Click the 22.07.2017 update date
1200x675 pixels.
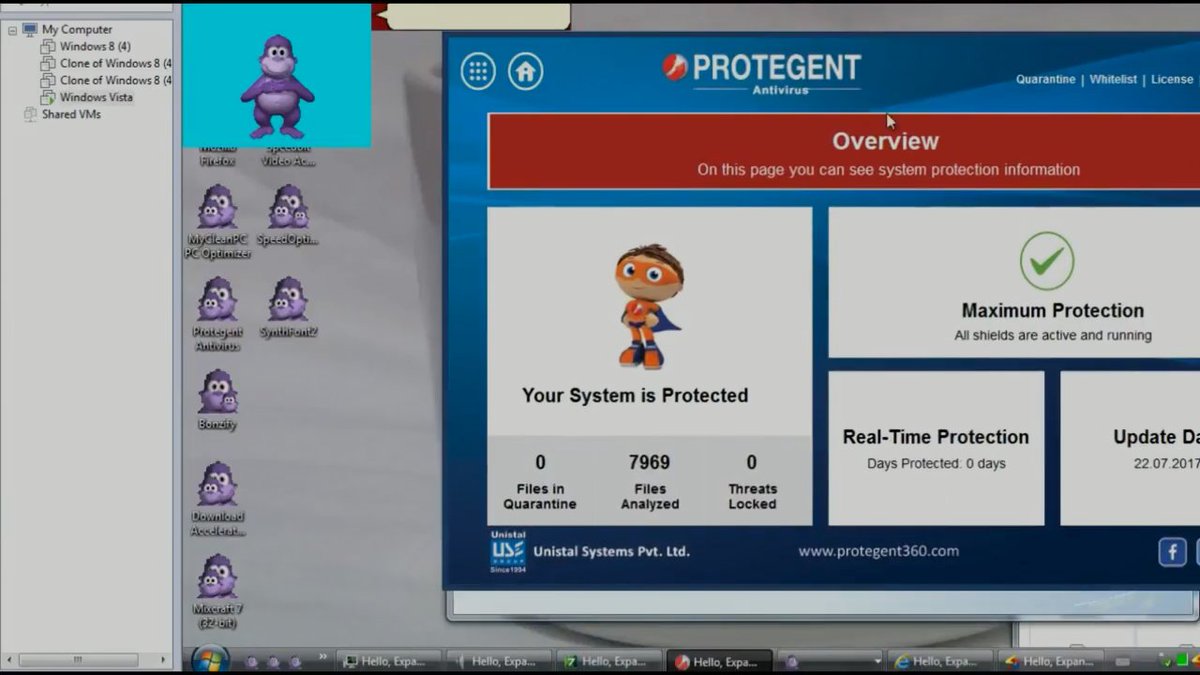pos(1166,464)
